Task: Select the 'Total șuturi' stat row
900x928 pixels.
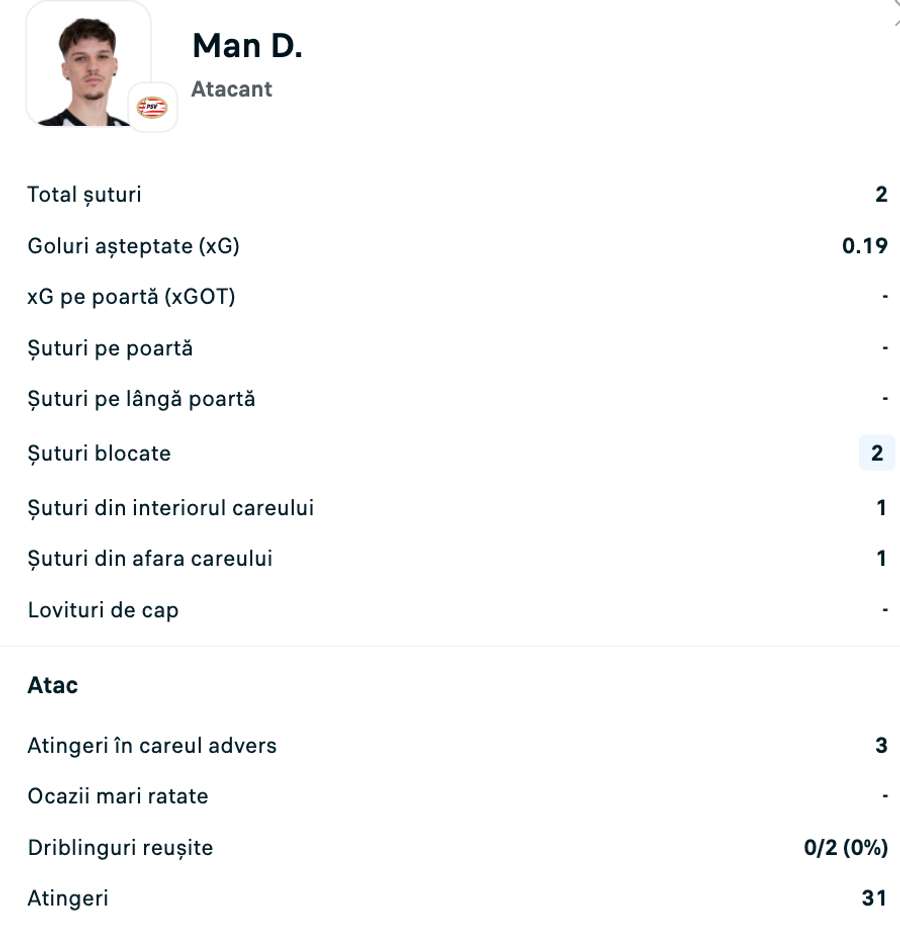Action: tap(450, 194)
